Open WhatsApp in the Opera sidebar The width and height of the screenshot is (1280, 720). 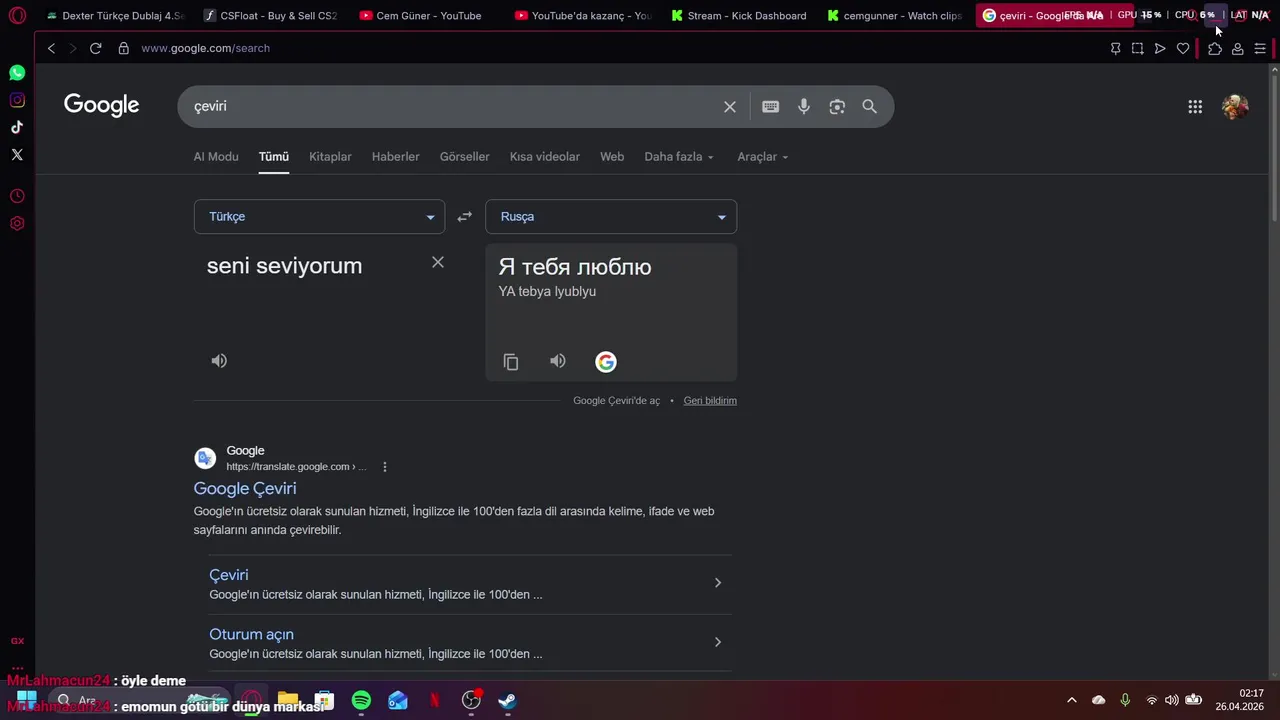17,73
